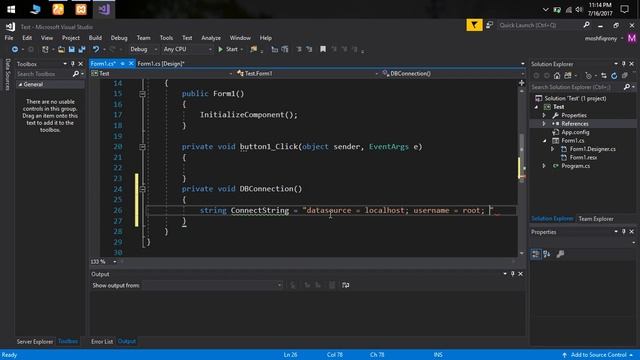Toggle outlining collapse for DBConnection method
The image size is (640, 360).
142,189
